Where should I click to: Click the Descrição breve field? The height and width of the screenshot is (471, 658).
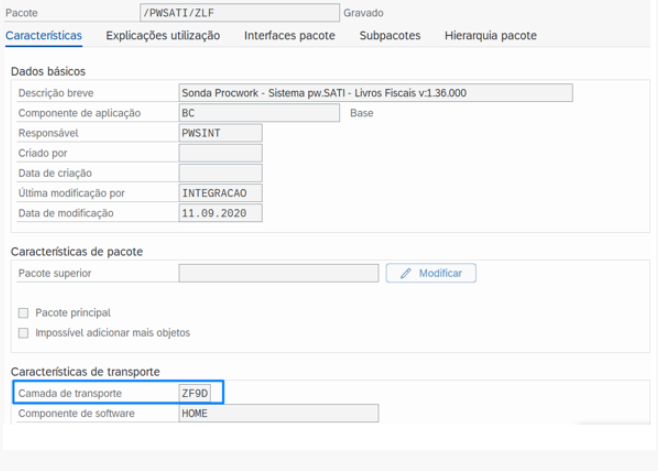[x=376, y=93]
